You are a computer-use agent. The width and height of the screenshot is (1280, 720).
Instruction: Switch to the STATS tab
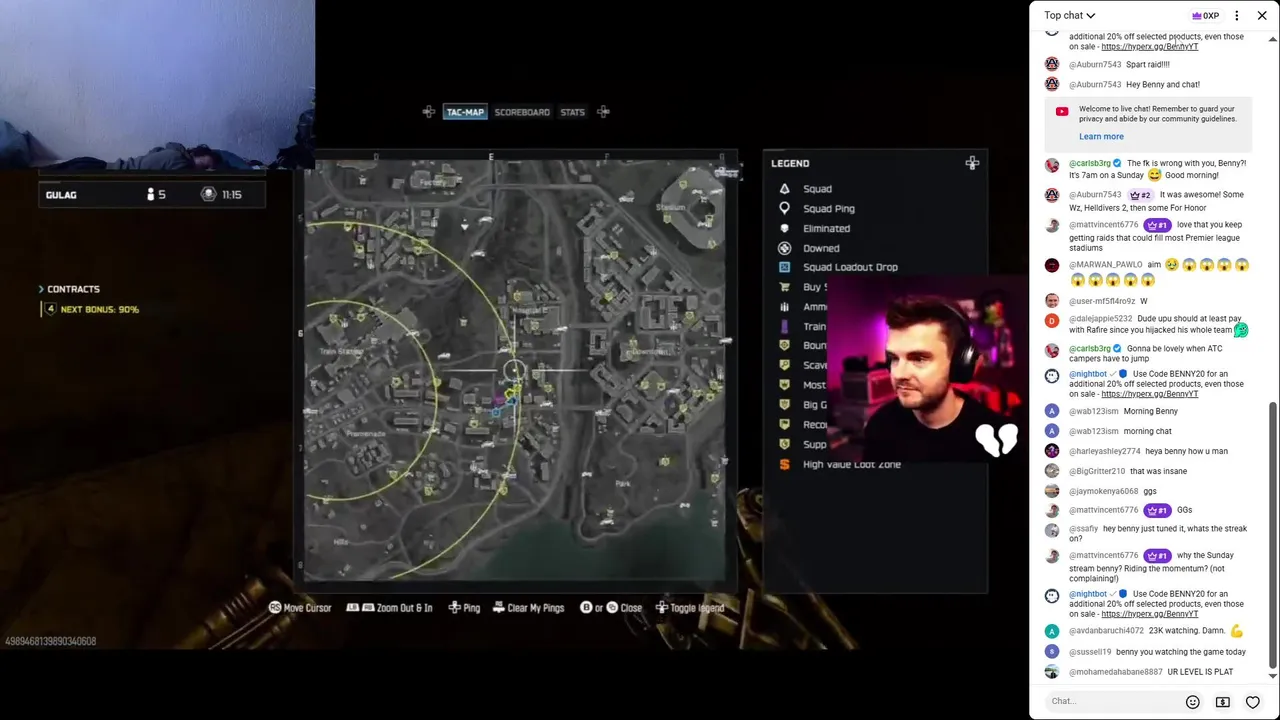(x=572, y=112)
